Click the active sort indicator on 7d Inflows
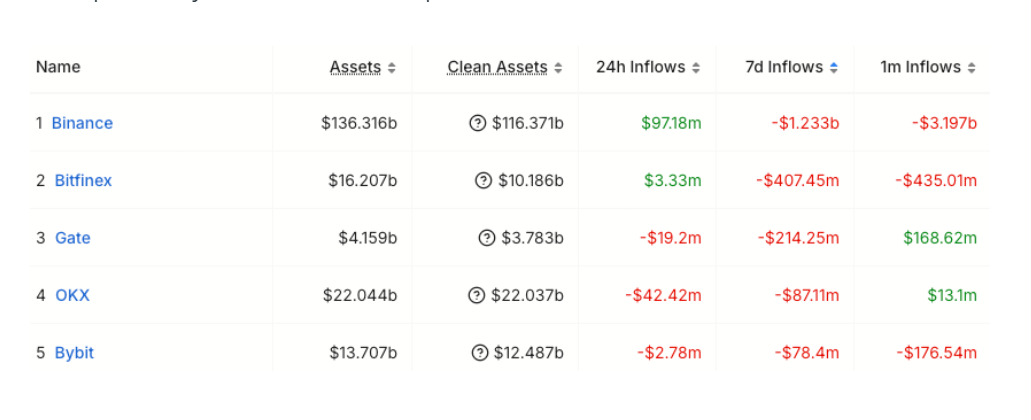The image size is (1031, 420). point(834,68)
